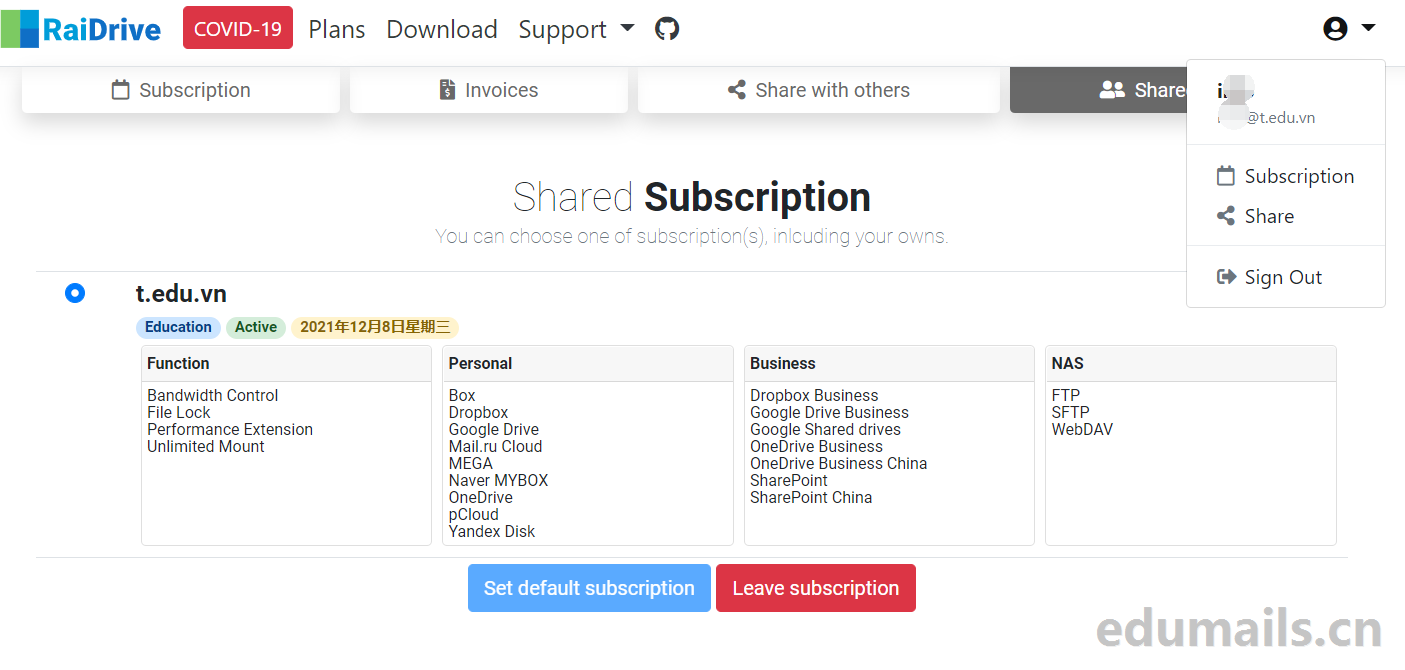Click the red Leave subscription button
1405x670 pixels.
pyautogui.click(x=816, y=588)
